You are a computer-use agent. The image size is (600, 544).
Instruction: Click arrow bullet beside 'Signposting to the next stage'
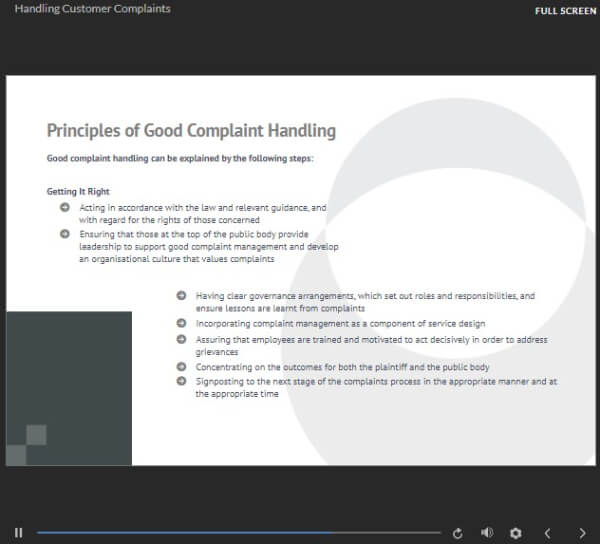click(181, 381)
